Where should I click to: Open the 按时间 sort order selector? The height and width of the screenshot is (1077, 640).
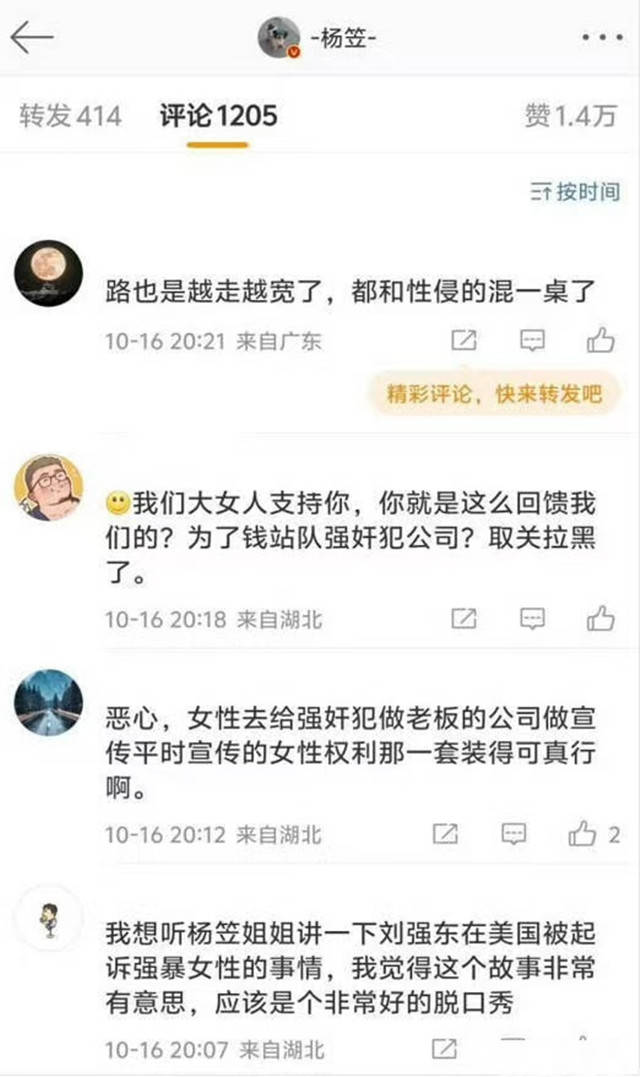(x=575, y=191)
